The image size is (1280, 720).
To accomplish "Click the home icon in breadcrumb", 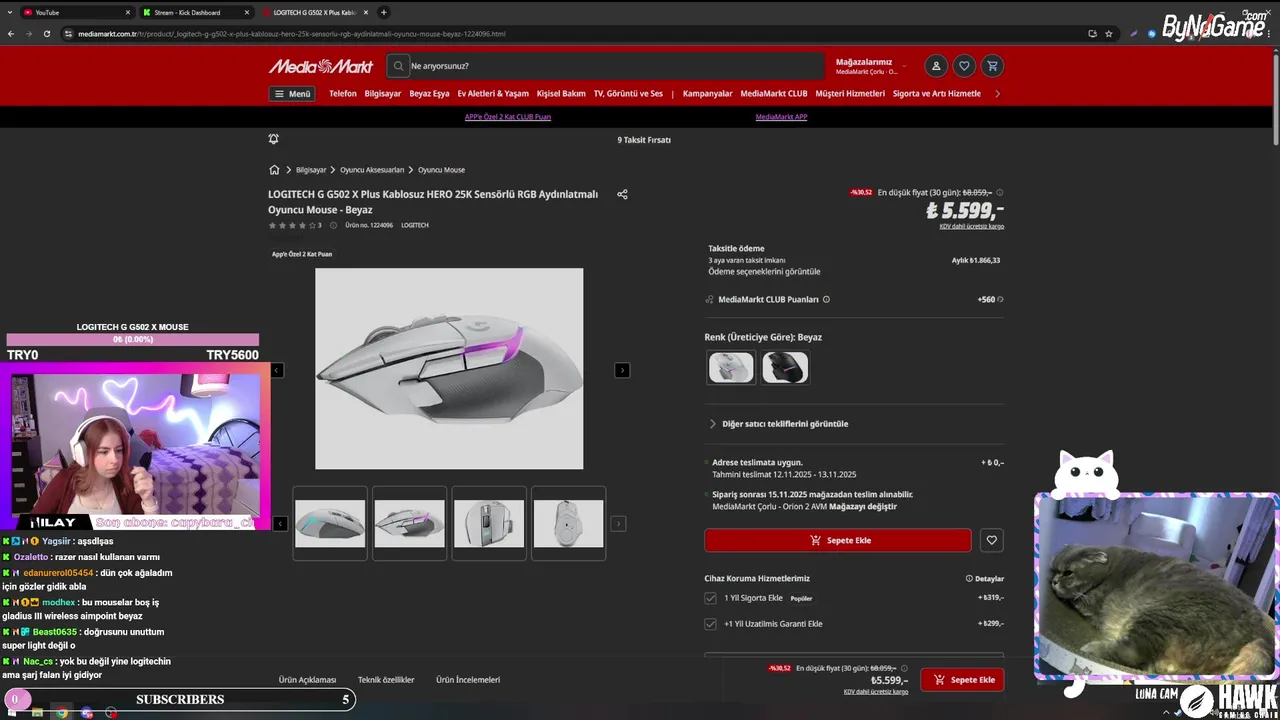I will tap(274, 170).
